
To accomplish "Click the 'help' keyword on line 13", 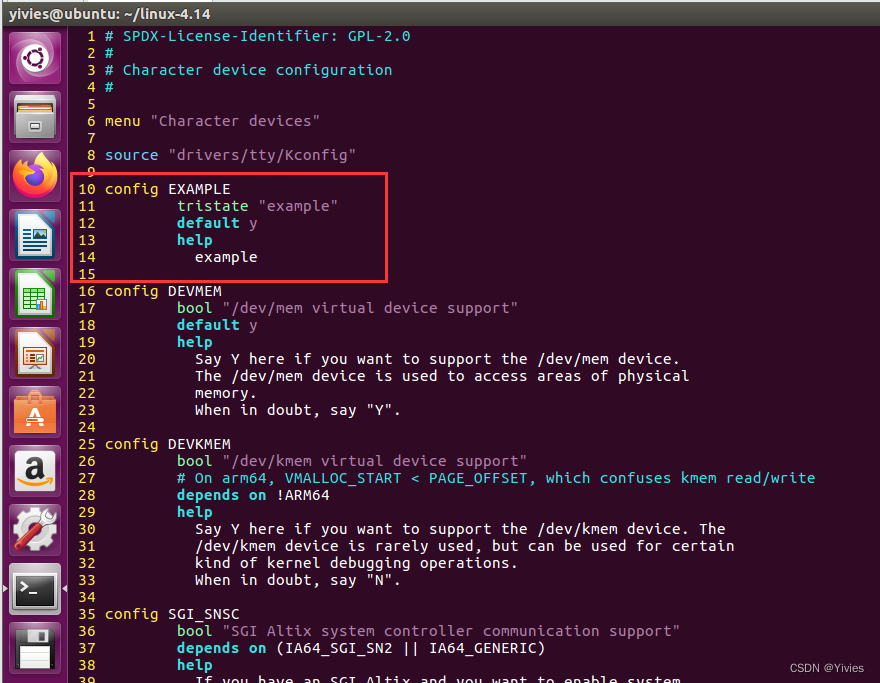I will (195, 240).
